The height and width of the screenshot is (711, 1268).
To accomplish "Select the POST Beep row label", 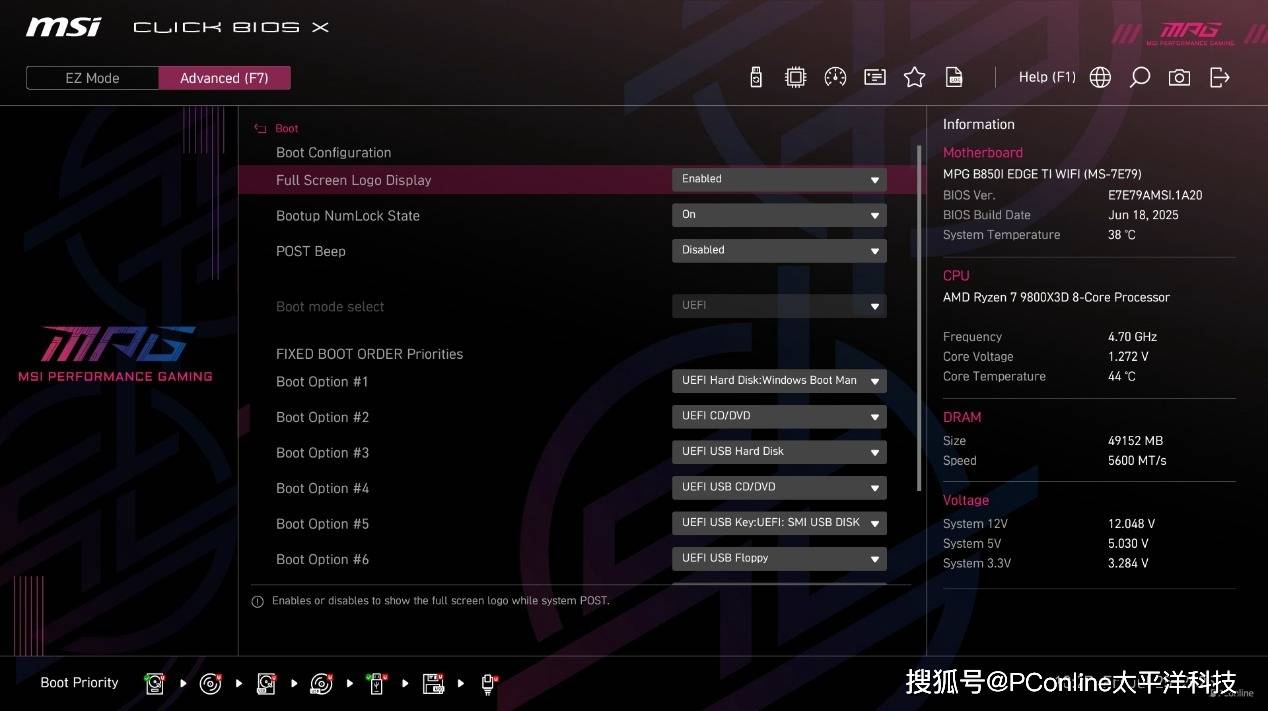I will (x=310, y=251).
